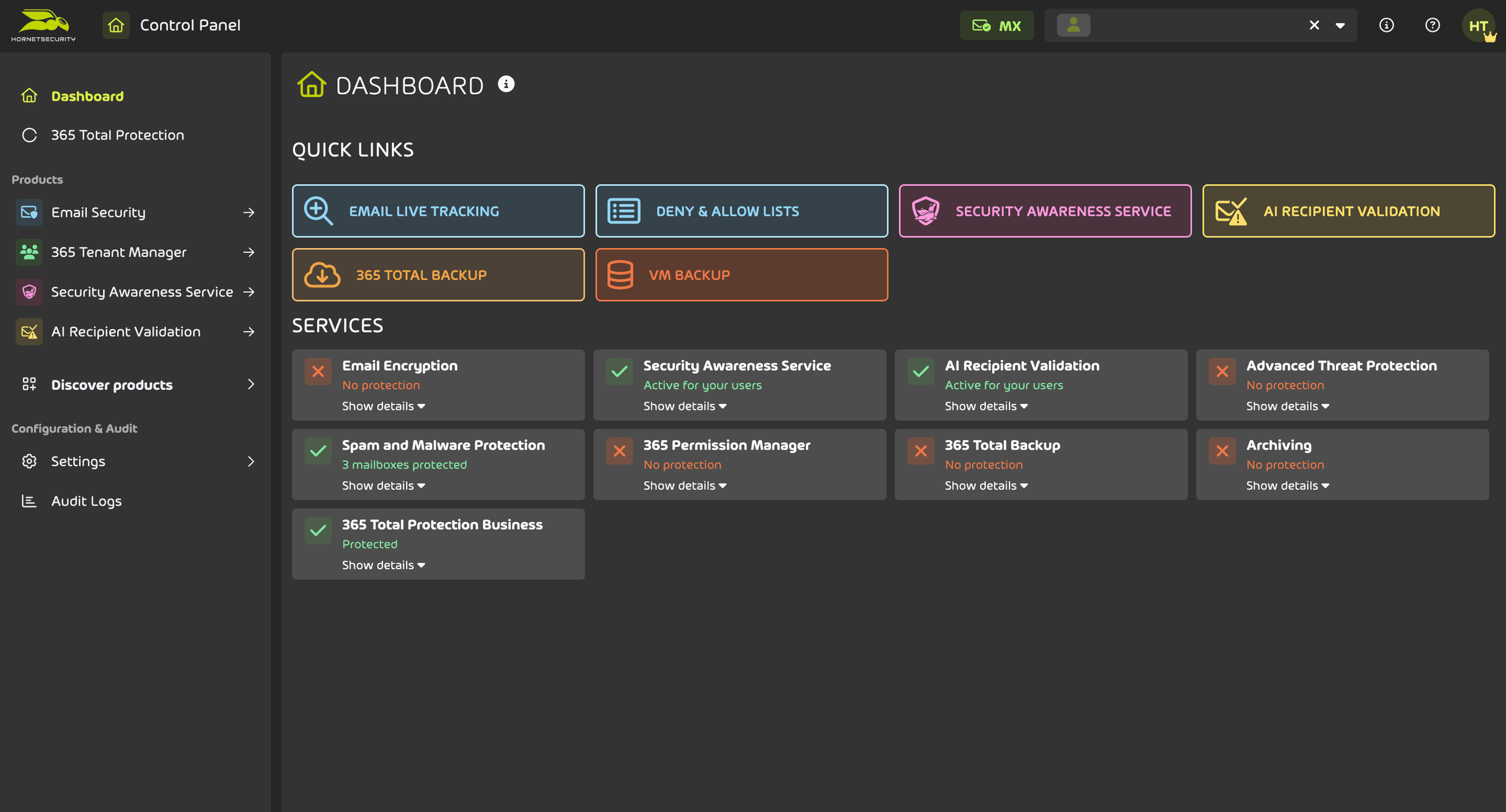
Task: Open the tenant selector dropdown arrow
Action: 1340,25
